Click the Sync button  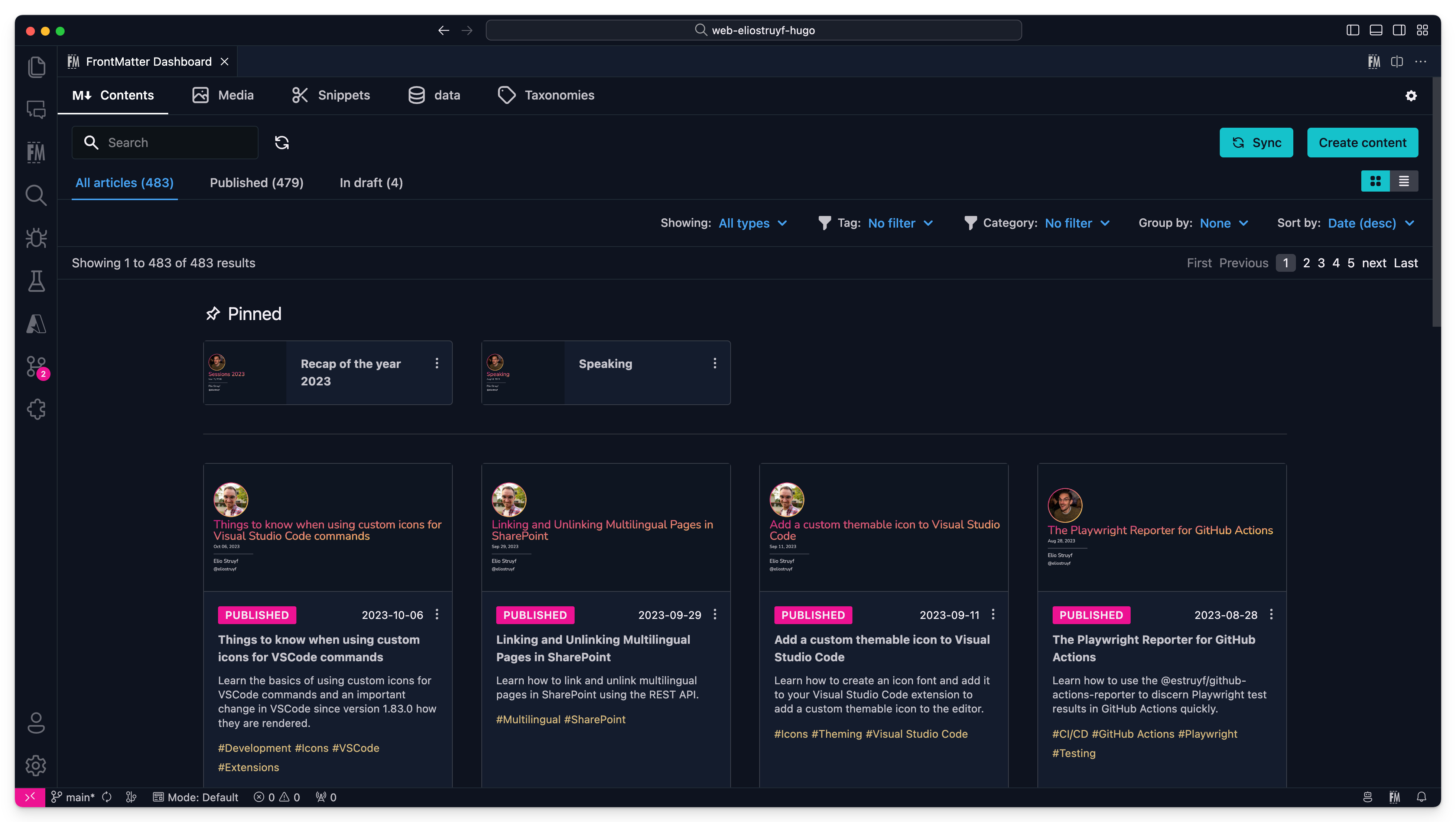[x=1256, y=142]
